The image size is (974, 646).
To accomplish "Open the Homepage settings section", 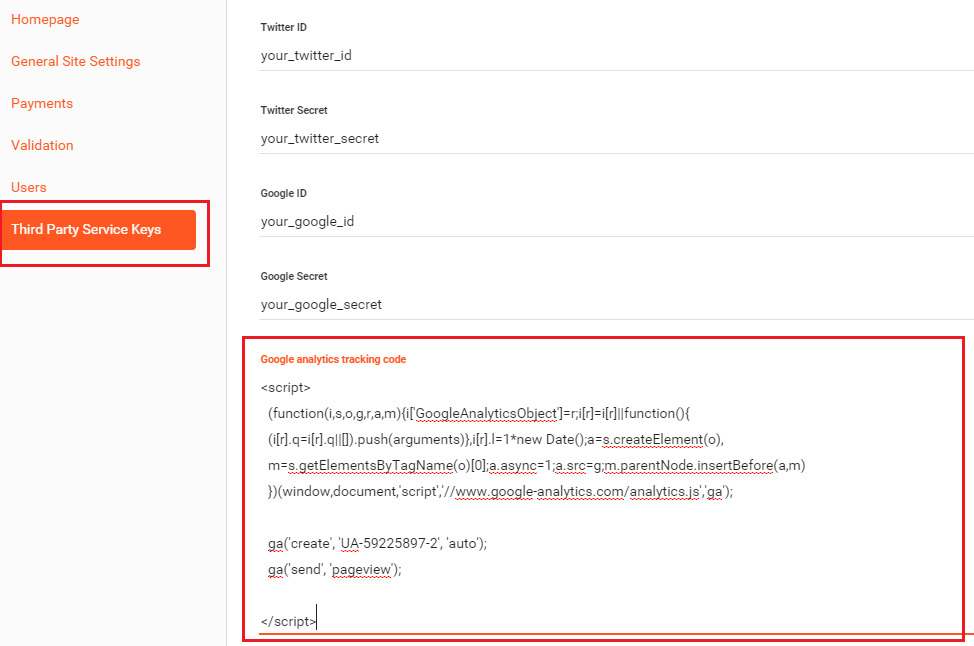I will pyautogui.click(x=45, y=19).
